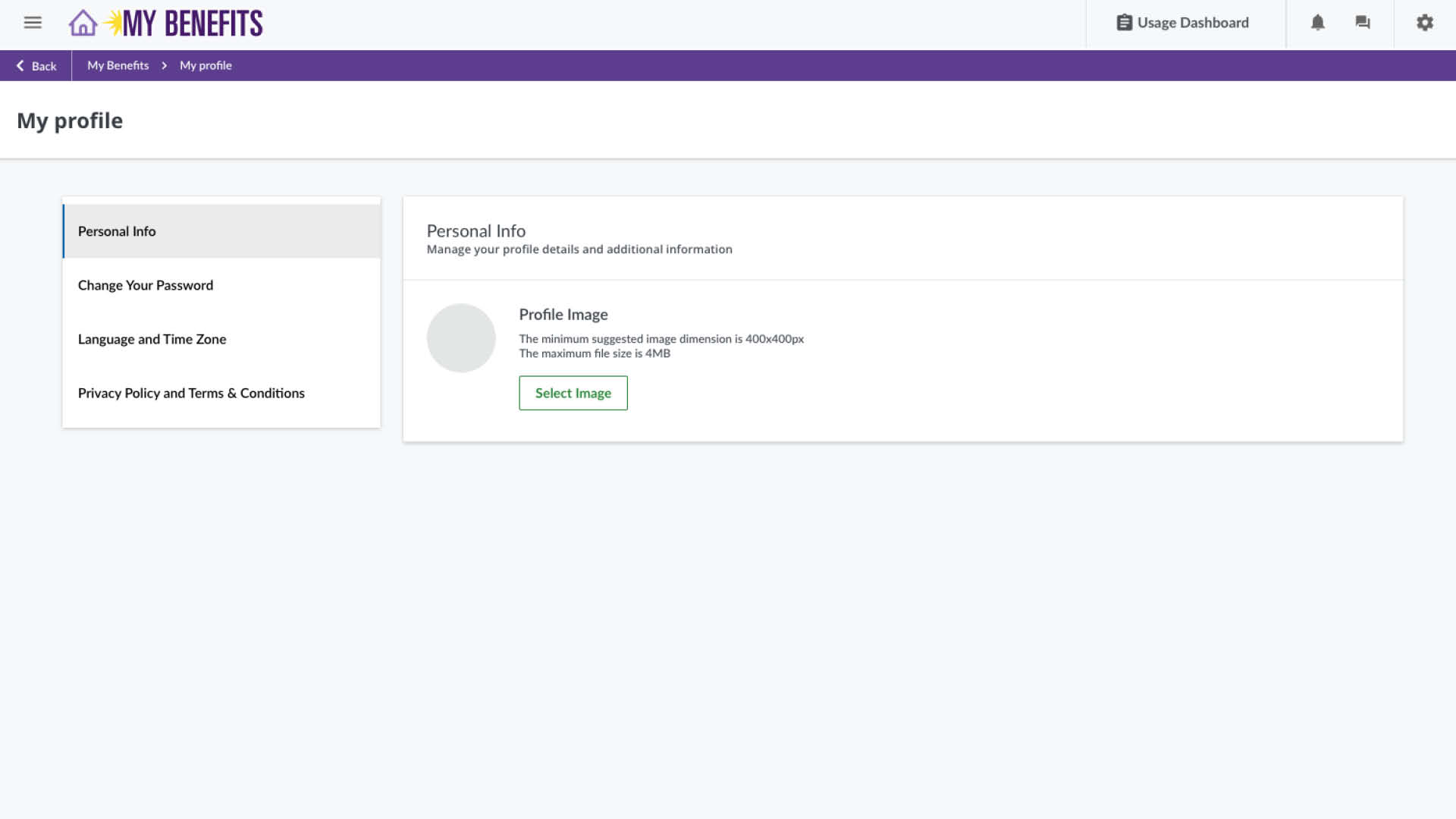The image size is (1456, 819).
Task: Click the MY BENEFITS logo text
Action: 193,24
